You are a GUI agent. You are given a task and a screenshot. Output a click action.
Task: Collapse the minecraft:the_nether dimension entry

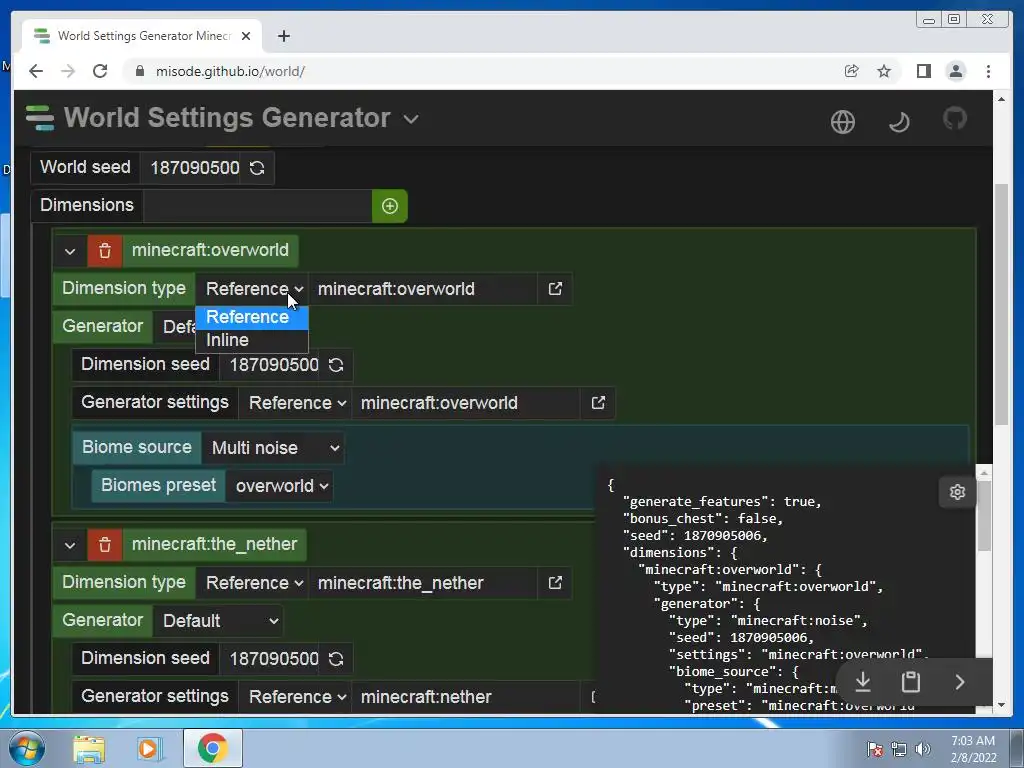70,545
